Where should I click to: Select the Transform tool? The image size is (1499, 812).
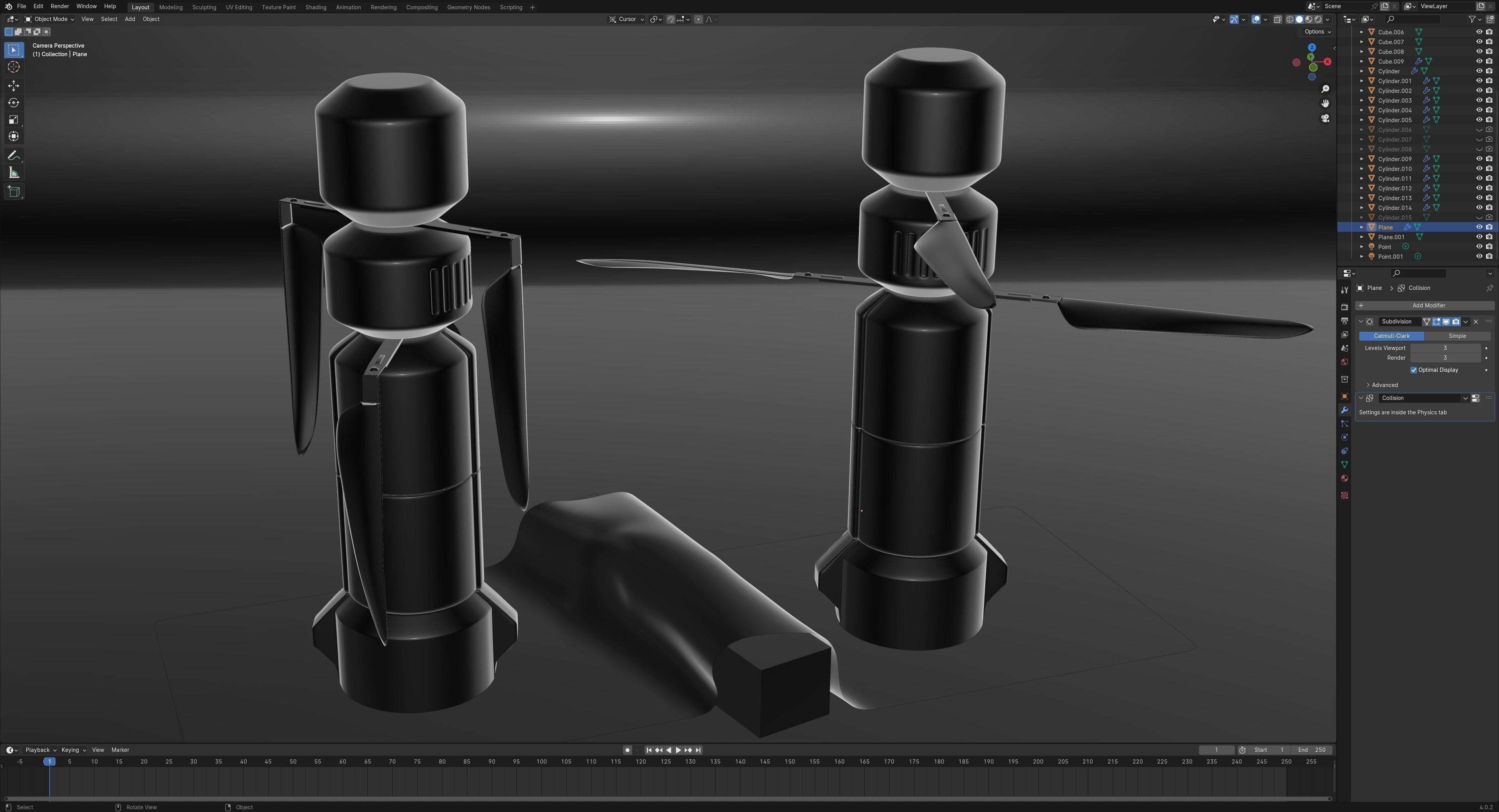(x=13, y=137)
